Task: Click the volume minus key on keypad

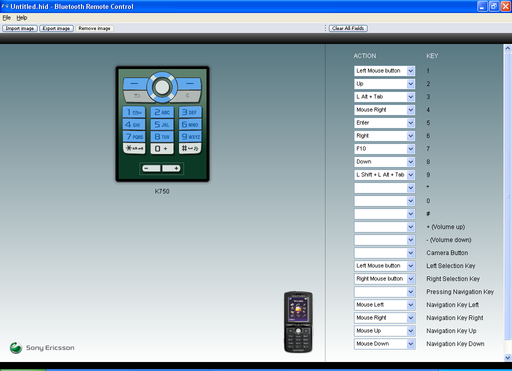Action: [x=151, y=168]
